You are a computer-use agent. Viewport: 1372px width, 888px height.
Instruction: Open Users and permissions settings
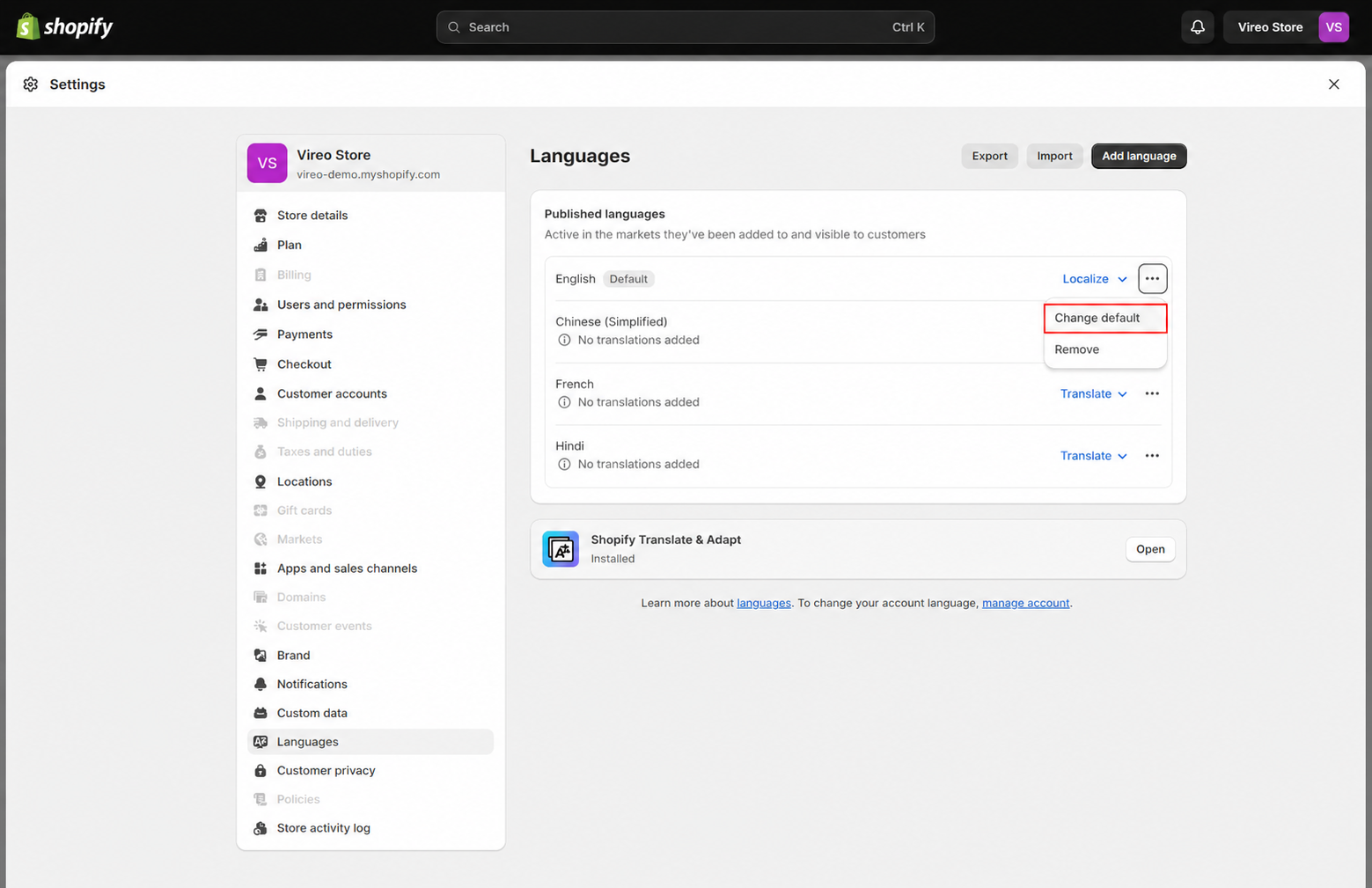[x=371, y=305]
